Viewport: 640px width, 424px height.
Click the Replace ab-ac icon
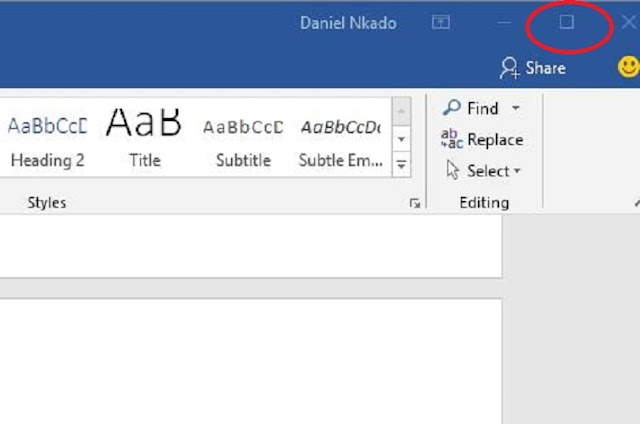[452, 139]
